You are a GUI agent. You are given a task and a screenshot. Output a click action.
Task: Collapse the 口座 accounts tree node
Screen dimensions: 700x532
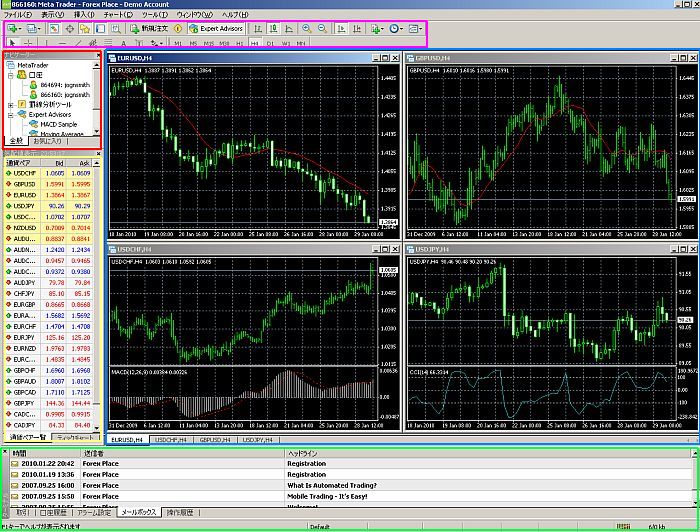click(x=11, y=75)
